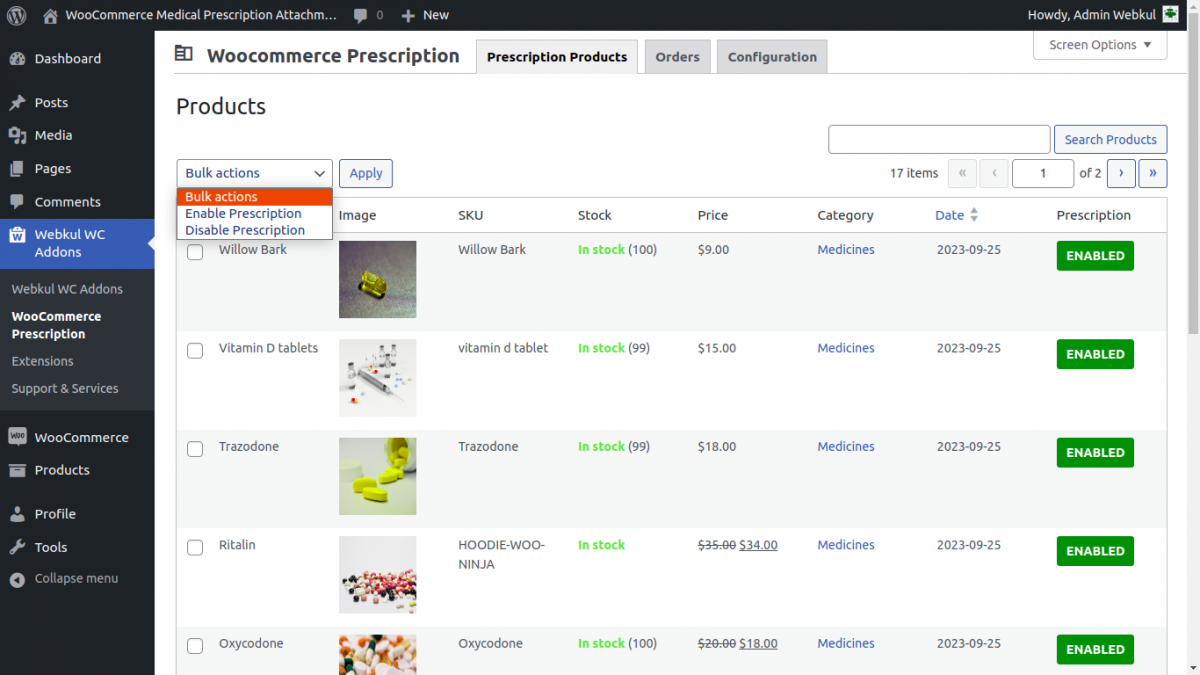
Task: Open the admin user avatar
Action: pos(1170,15)
